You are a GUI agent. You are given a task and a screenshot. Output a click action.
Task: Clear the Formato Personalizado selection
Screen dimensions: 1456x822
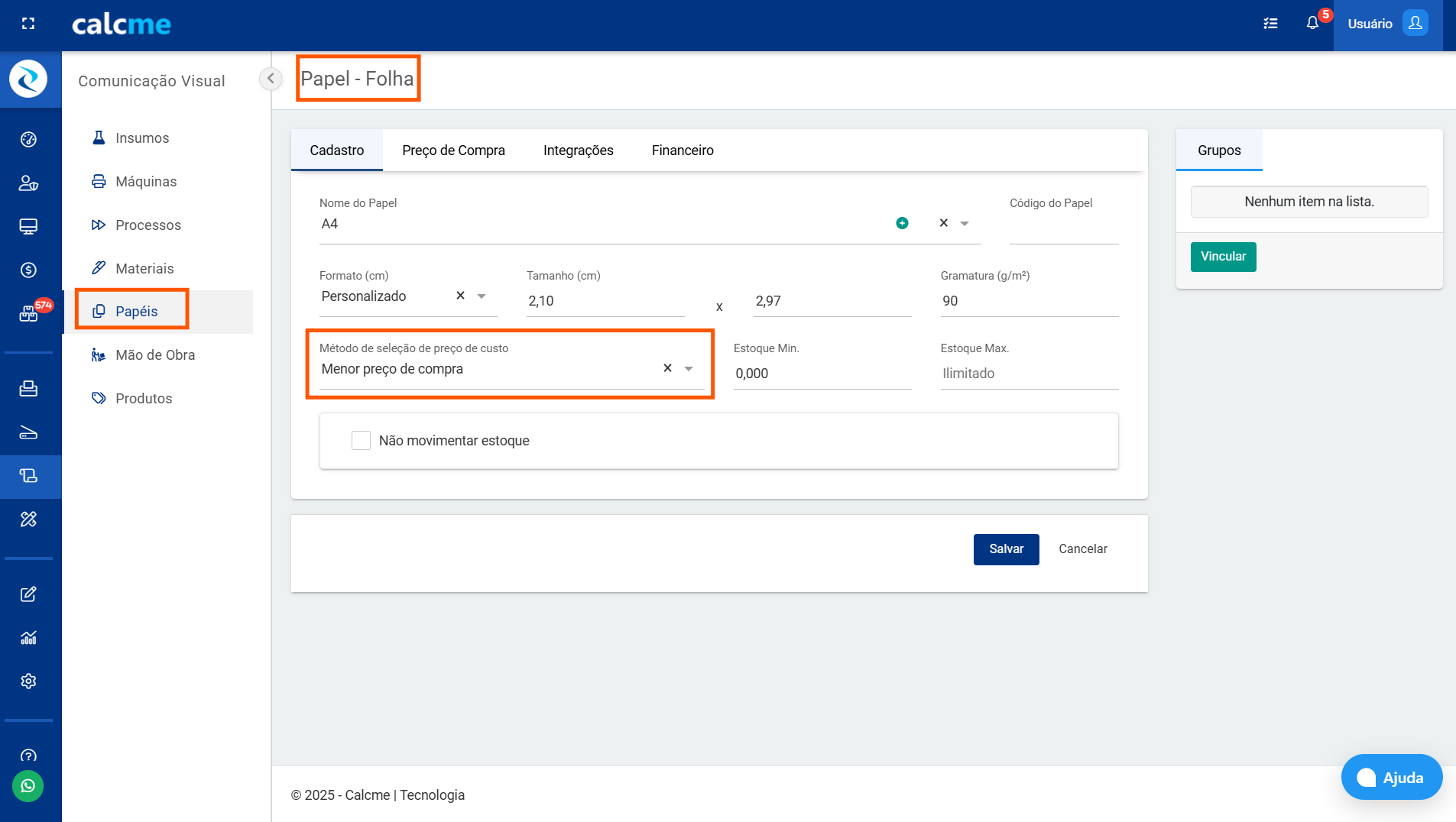click(460, 296)
